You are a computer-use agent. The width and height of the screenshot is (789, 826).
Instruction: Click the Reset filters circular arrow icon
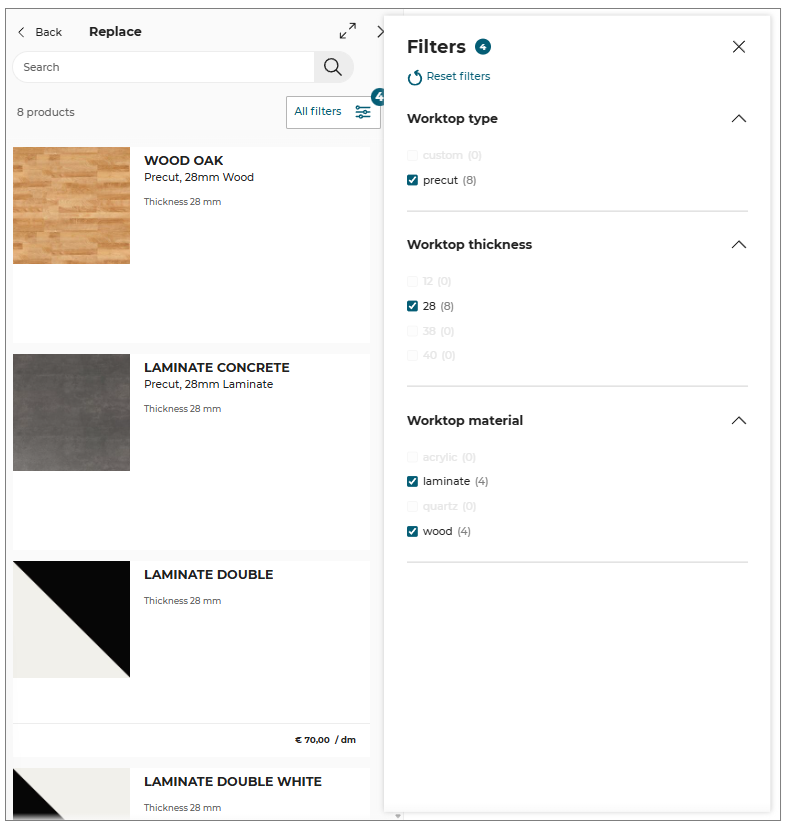415,77
